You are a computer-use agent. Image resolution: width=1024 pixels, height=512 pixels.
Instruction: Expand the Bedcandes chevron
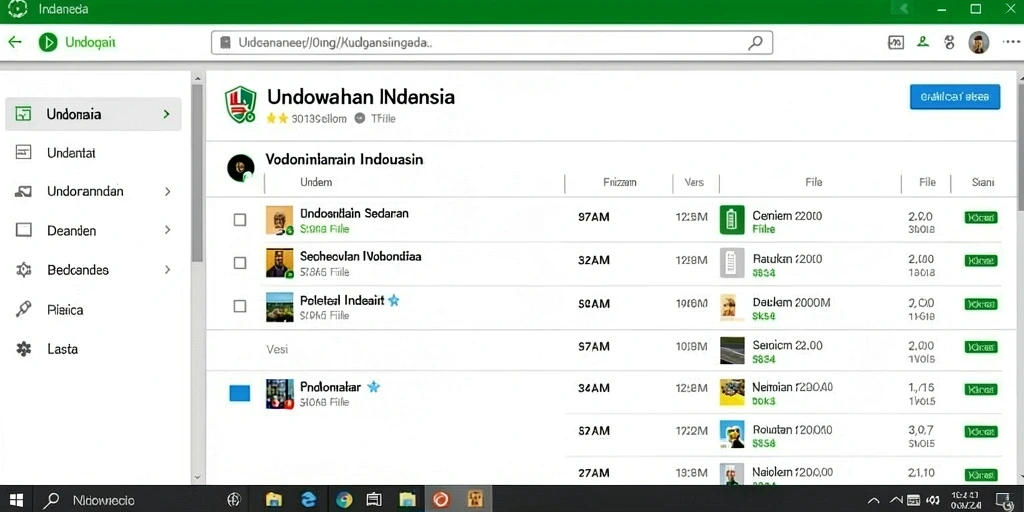[x=167, y=270]
